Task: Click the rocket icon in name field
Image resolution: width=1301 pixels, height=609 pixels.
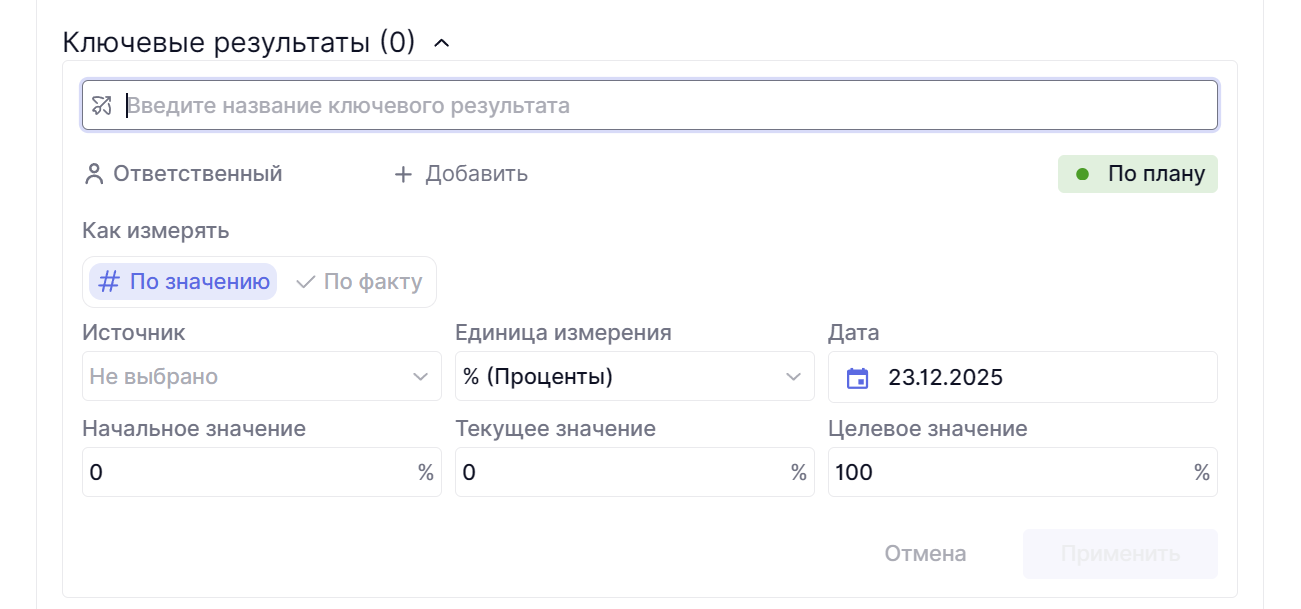Action: (102, 105)
